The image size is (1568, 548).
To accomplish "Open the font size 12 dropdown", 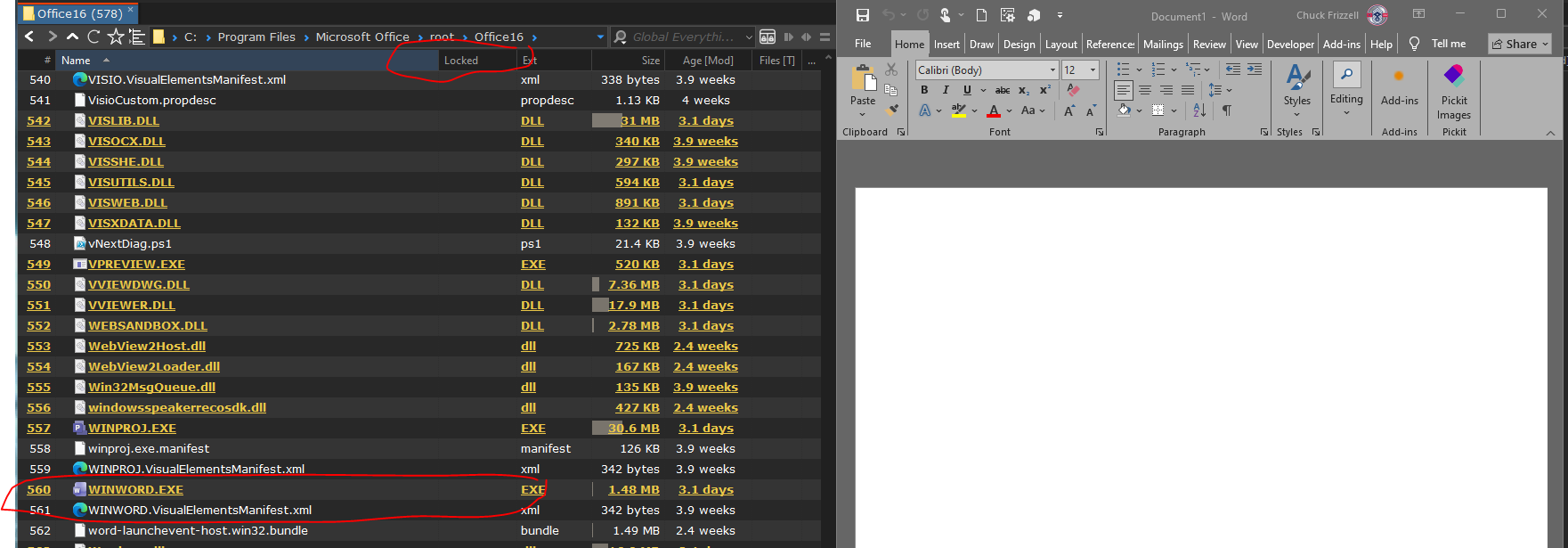I will click(1093, 70).
